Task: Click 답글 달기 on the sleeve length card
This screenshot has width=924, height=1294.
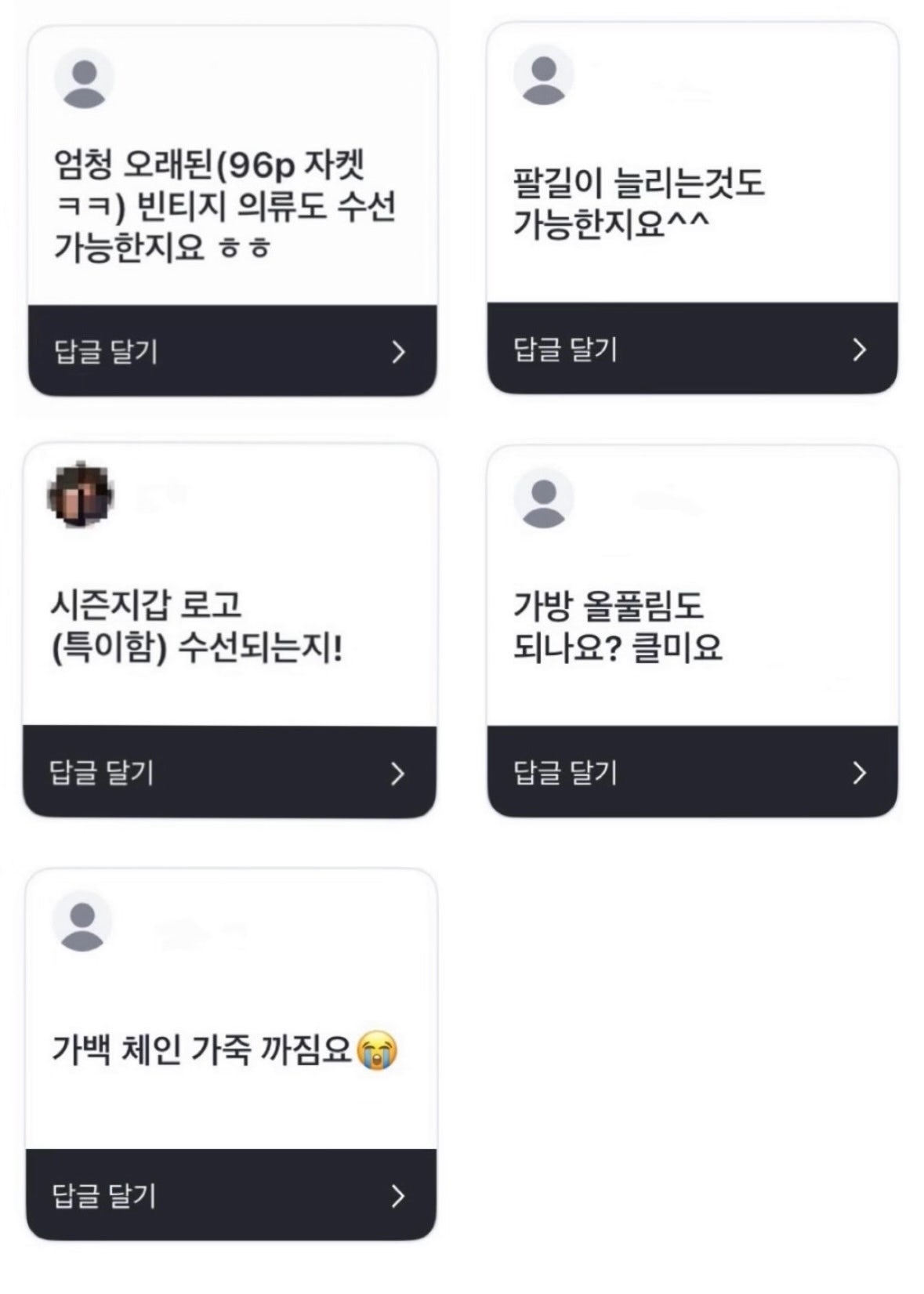Action: (x=565, y=350)
